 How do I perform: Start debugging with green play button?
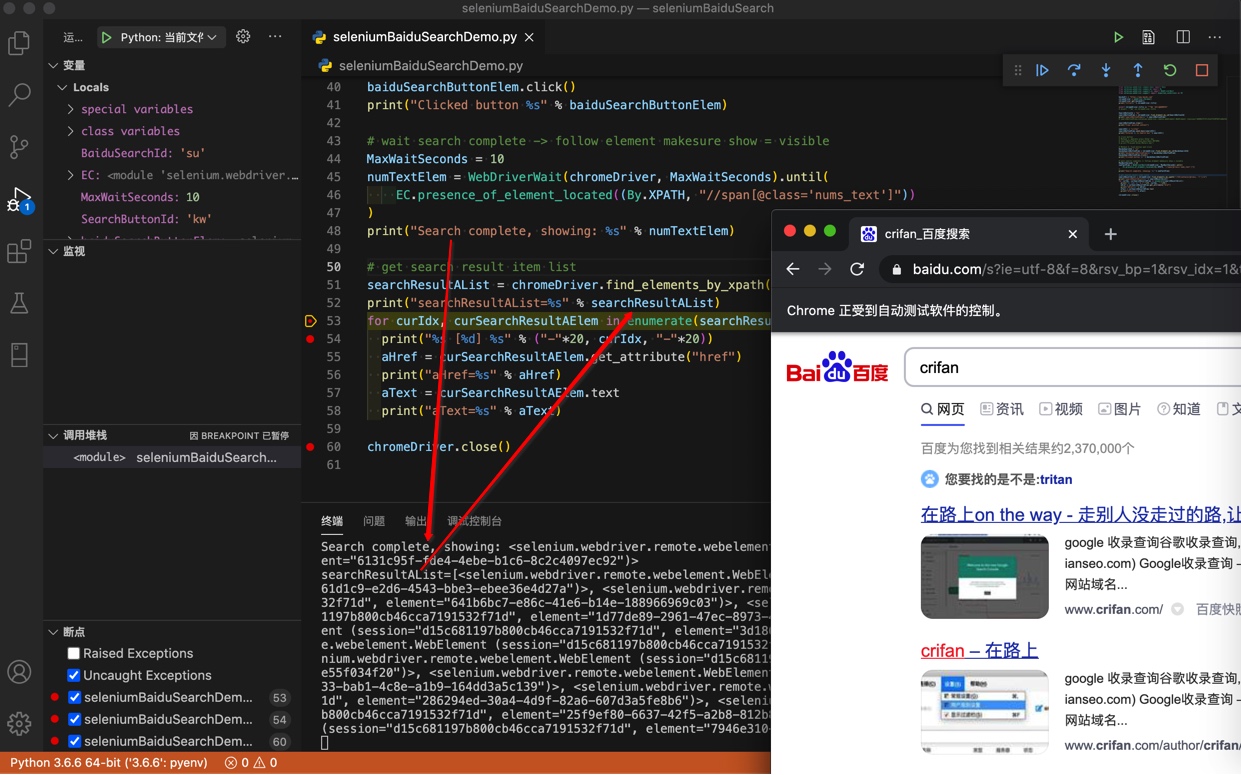(x=106, y=37)
